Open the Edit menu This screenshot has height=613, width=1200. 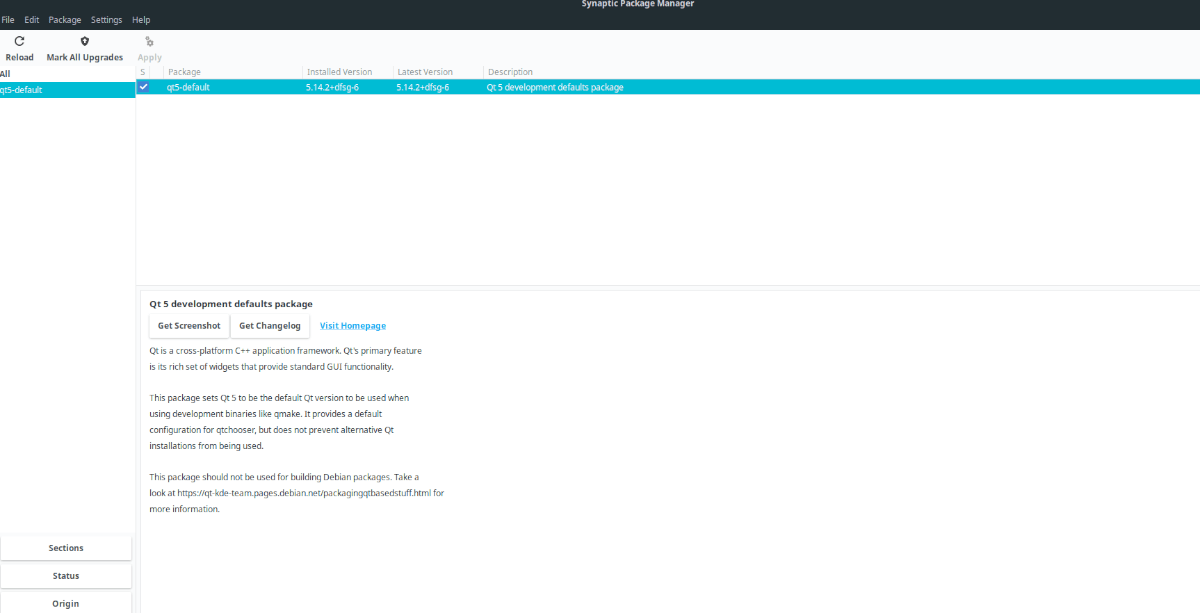tap(31, 18)
